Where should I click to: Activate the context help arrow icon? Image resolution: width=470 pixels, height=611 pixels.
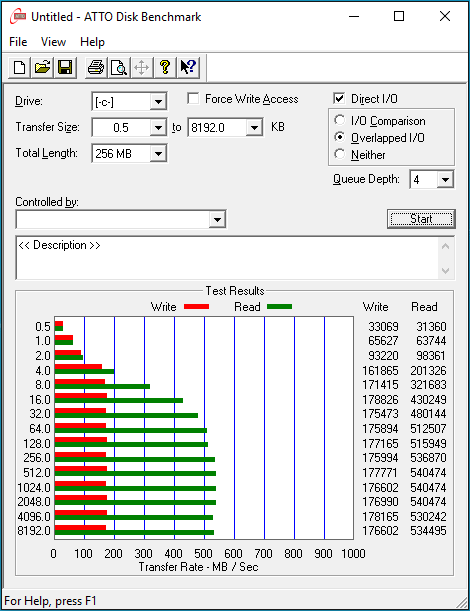pyautogui.click(x=188, y=67)
